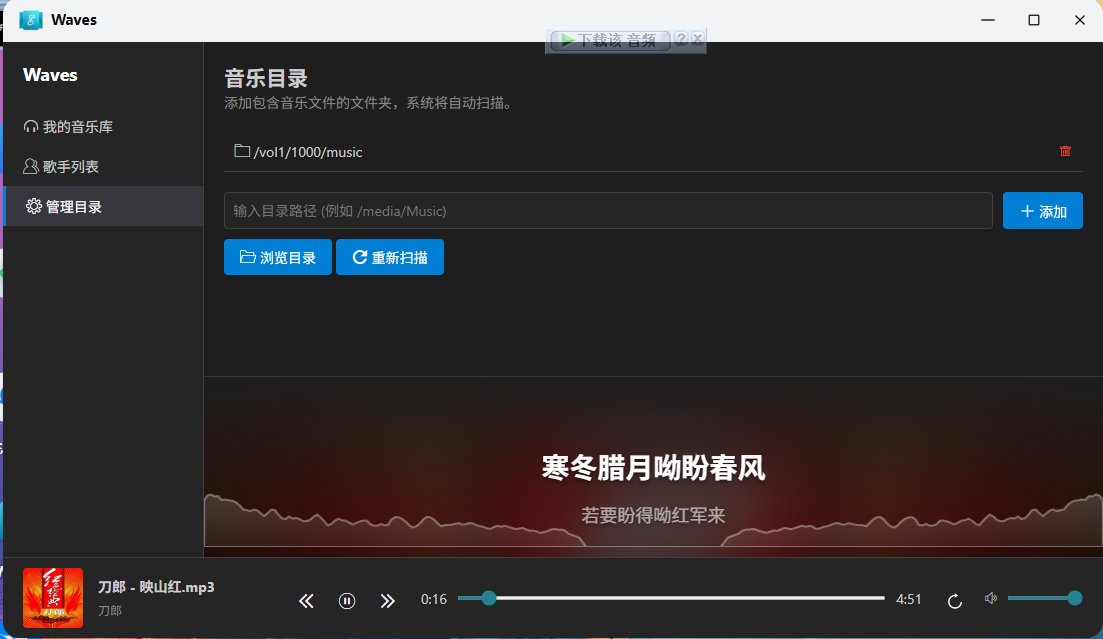Maximize the Waves window
Image resolution: width=1103 pixels, height=639 pixels.
(x=1033, y=20)
